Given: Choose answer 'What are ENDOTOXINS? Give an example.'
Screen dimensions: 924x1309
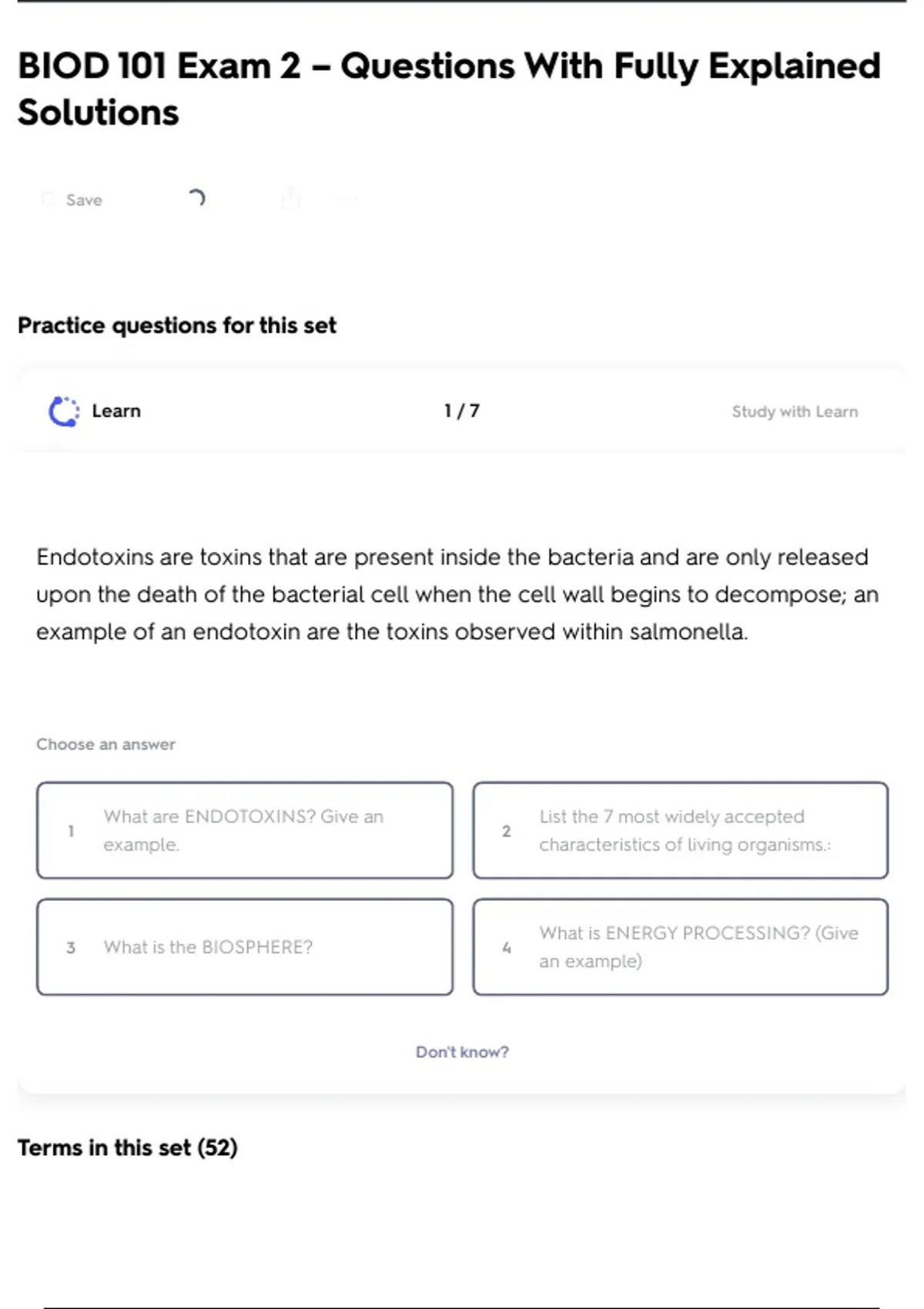Looking at the screenshot, I should 245,830.
